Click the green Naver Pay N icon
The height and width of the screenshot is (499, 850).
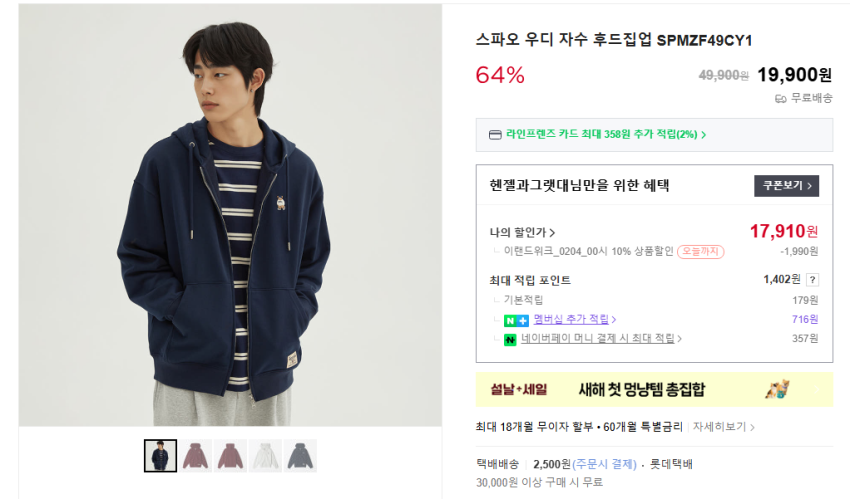[510, 340]
